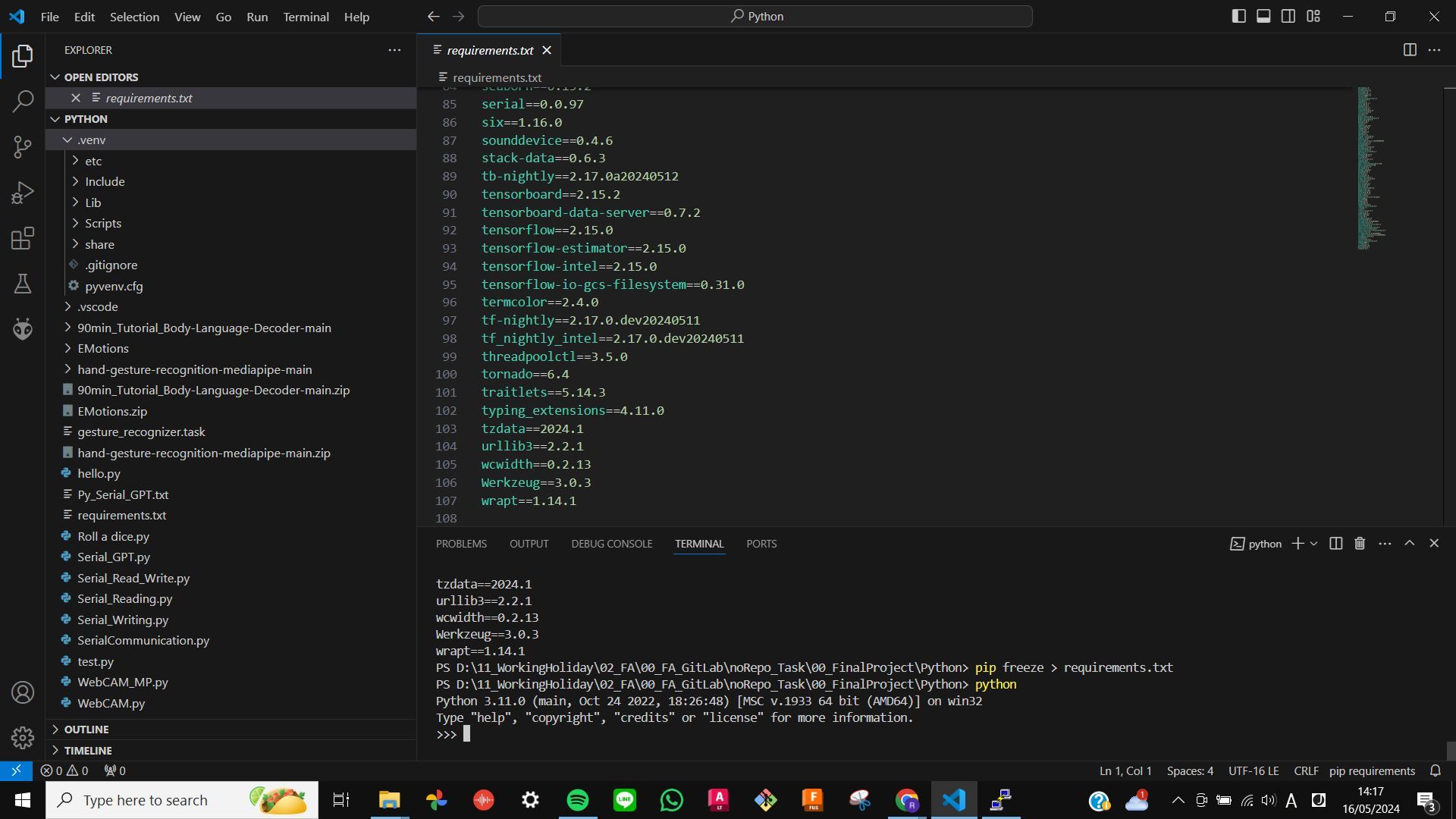1456x819 pixels.
Task: Open Explorer Views and More Actions ellipsis
Action: 394,50
